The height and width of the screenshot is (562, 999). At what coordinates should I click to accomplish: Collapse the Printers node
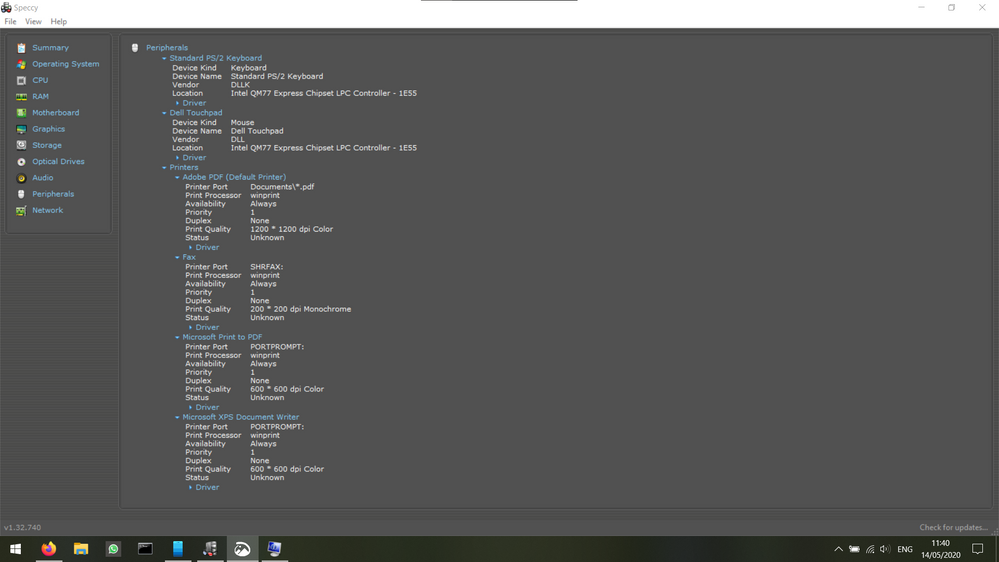[x=164, y=168]
